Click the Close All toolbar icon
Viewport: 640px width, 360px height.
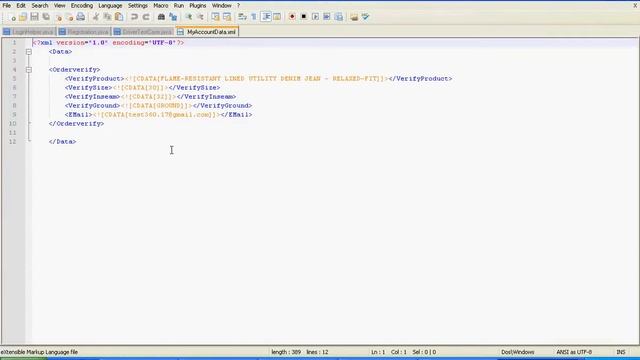[69, 17]
